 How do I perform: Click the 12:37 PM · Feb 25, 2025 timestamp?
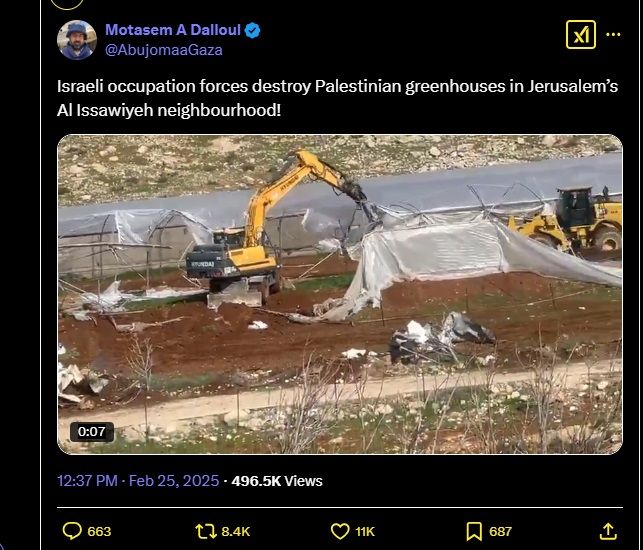pyautogui.click(x=138, y=481)
